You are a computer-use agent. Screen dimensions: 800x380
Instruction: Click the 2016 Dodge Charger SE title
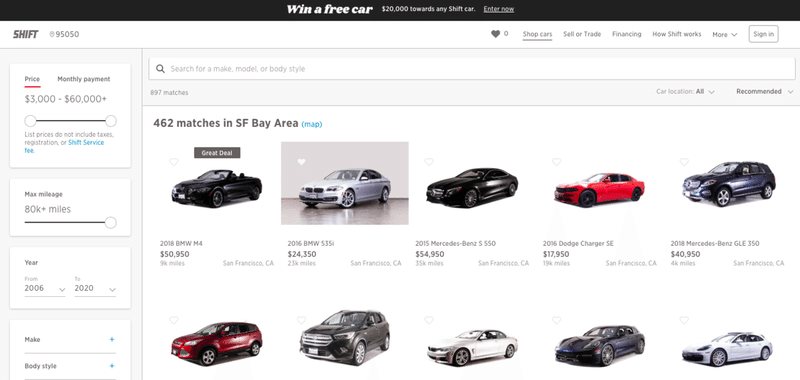click(x=578, y=243)
